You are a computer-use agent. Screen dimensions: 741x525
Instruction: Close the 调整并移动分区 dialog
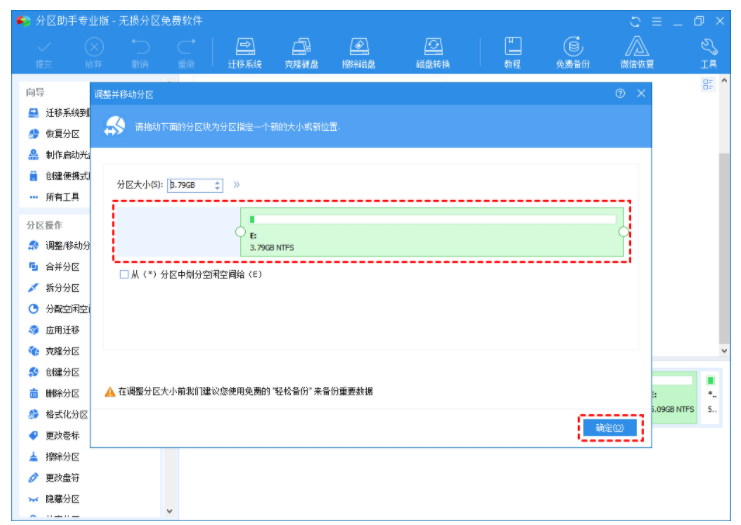click(641, 93)
